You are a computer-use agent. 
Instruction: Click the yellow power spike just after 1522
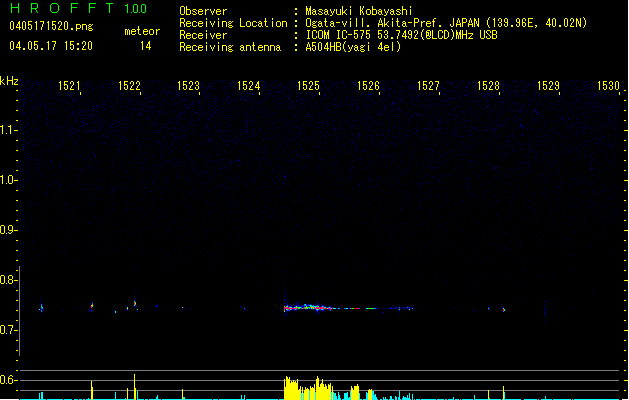pyautogui.click(x=134, y=387)
